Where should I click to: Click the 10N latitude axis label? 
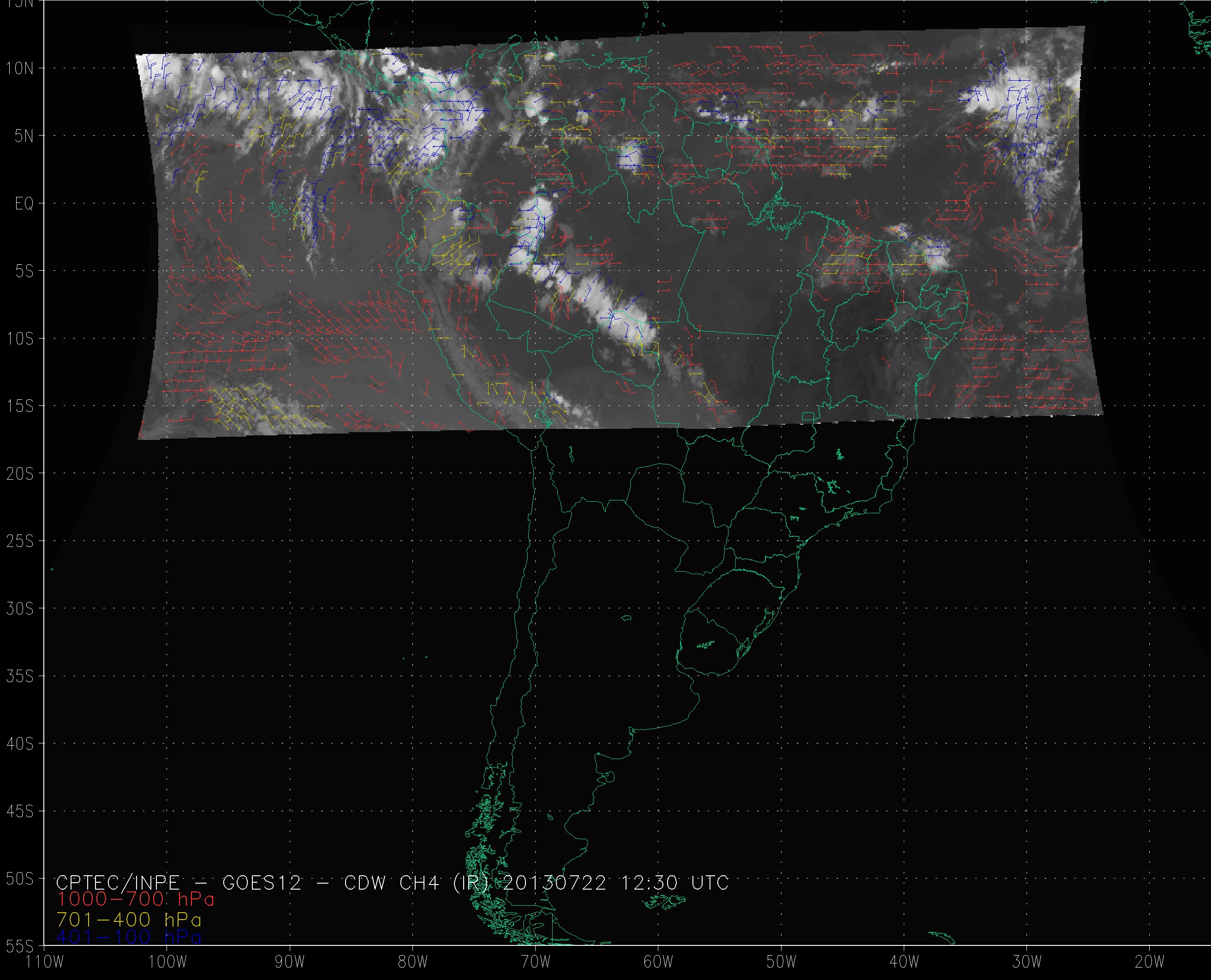(20, 69)
